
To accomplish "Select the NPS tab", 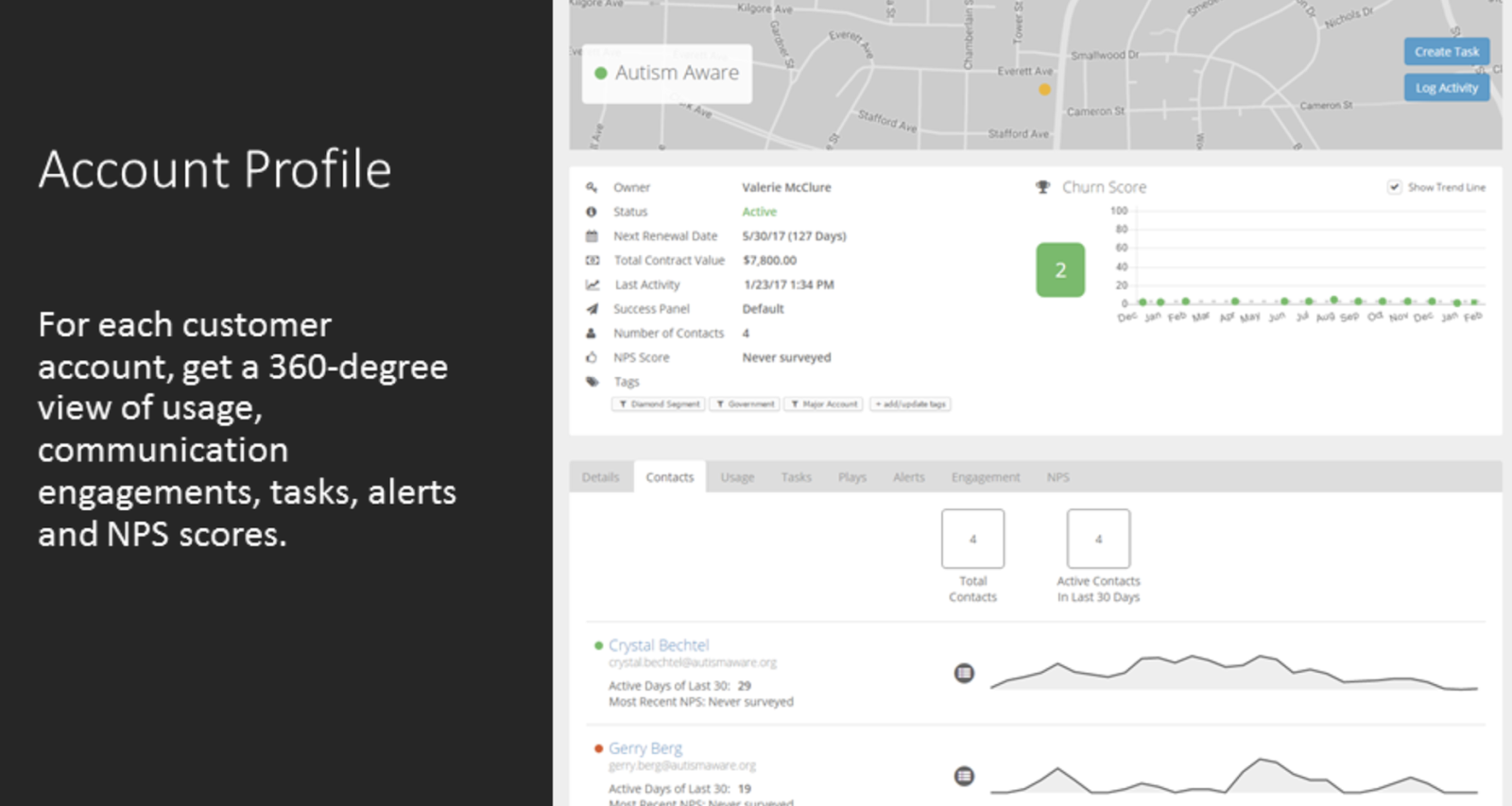I will (1058, 477).
